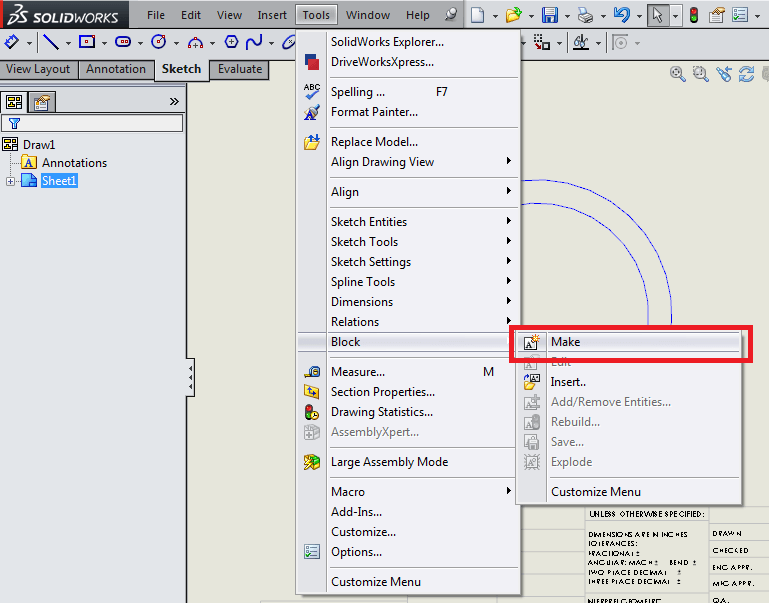Select Annotations folder in tree
Image resolution: width=769 pixels, height=603 pixels.
click(x=74, y=163)
